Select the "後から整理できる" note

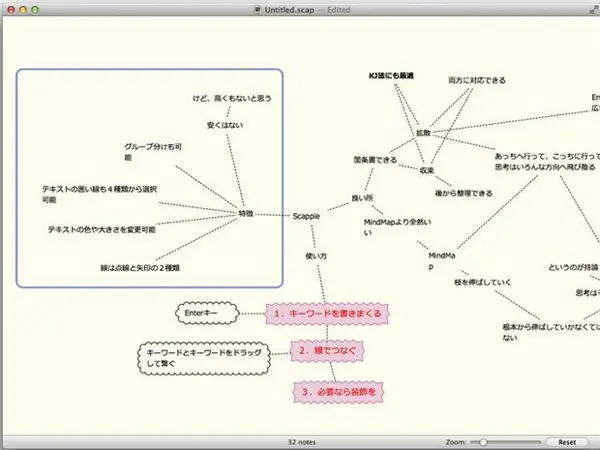pos(464,193)
